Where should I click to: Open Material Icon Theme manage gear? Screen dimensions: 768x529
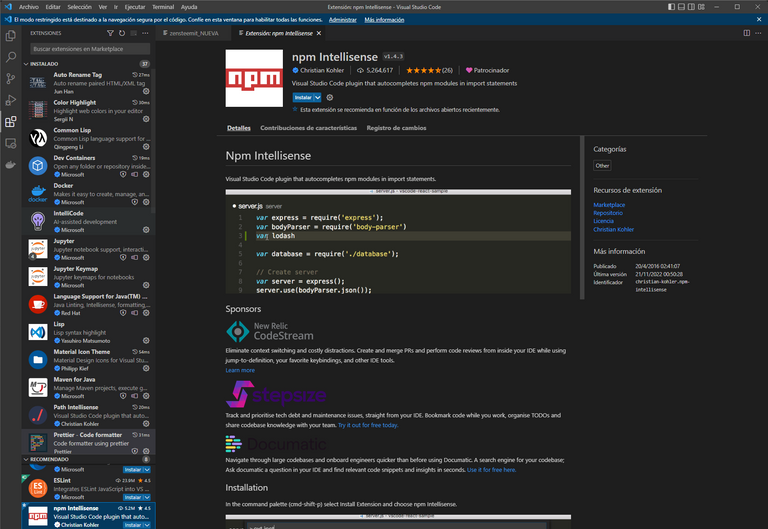(x=146, y=368)
